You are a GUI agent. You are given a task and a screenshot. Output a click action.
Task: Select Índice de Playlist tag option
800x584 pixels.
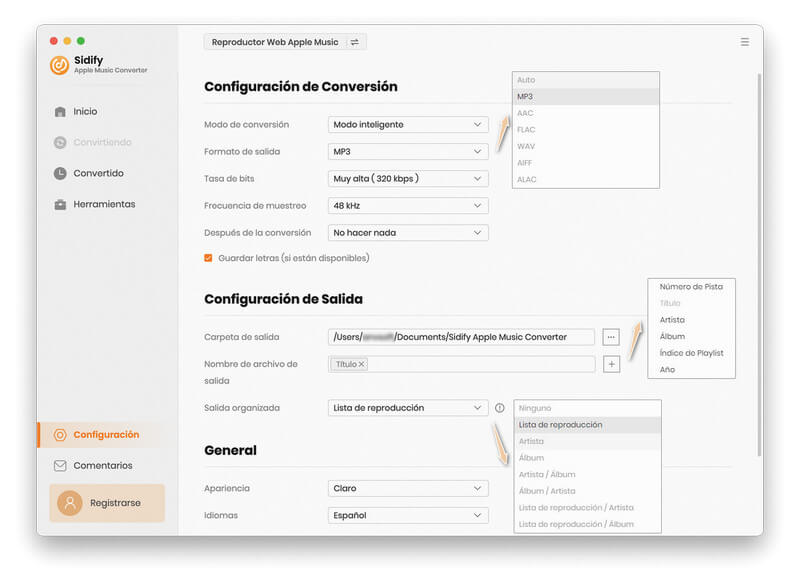(691, 353)
